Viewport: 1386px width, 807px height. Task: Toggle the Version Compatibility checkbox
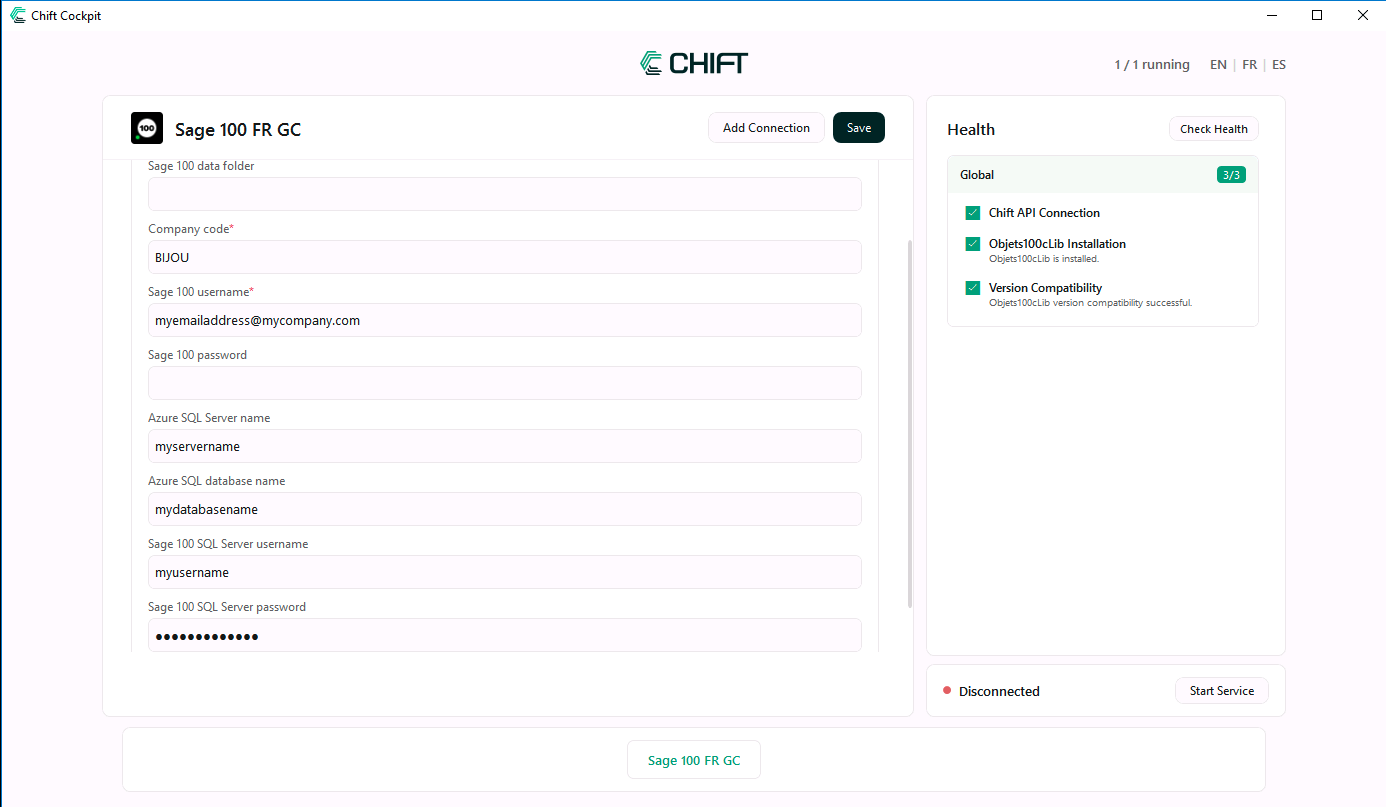(x=973, y=288)
